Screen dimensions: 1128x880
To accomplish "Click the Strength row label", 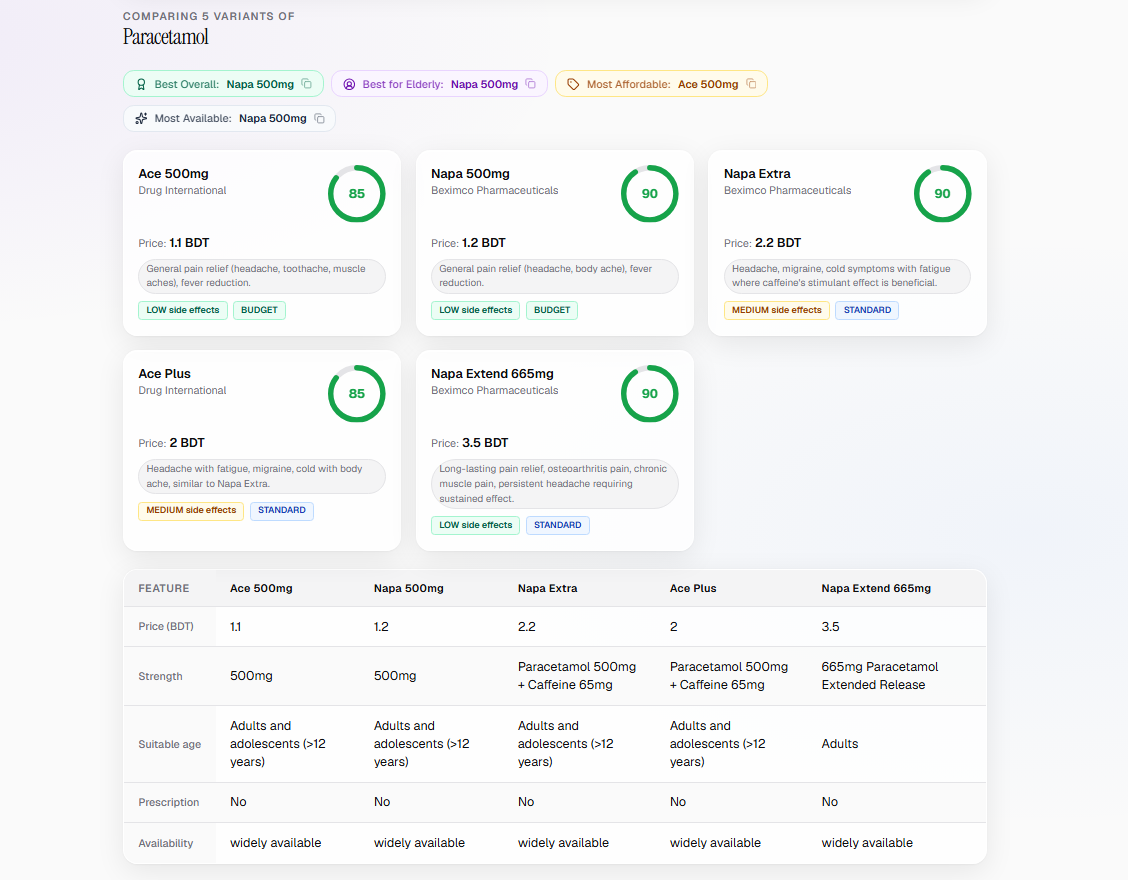I will 160,676.
